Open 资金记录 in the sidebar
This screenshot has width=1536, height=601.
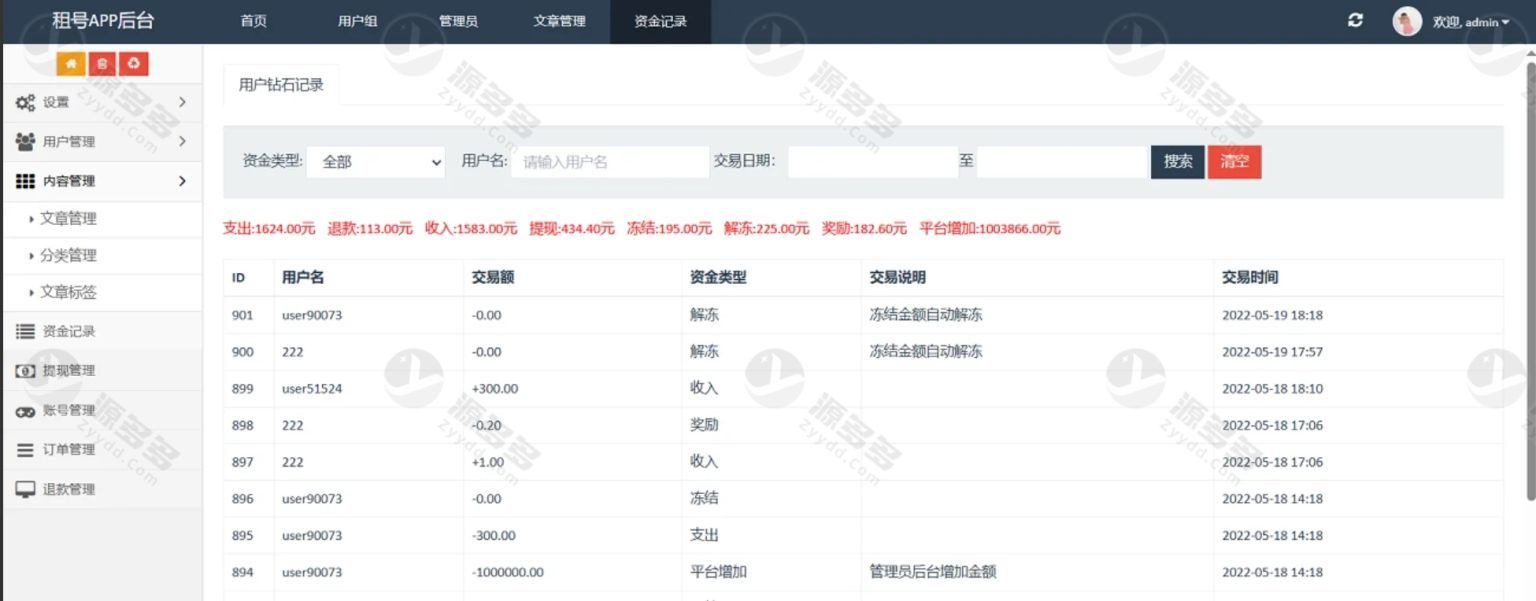pyautogui.click(x=69, y=331)
